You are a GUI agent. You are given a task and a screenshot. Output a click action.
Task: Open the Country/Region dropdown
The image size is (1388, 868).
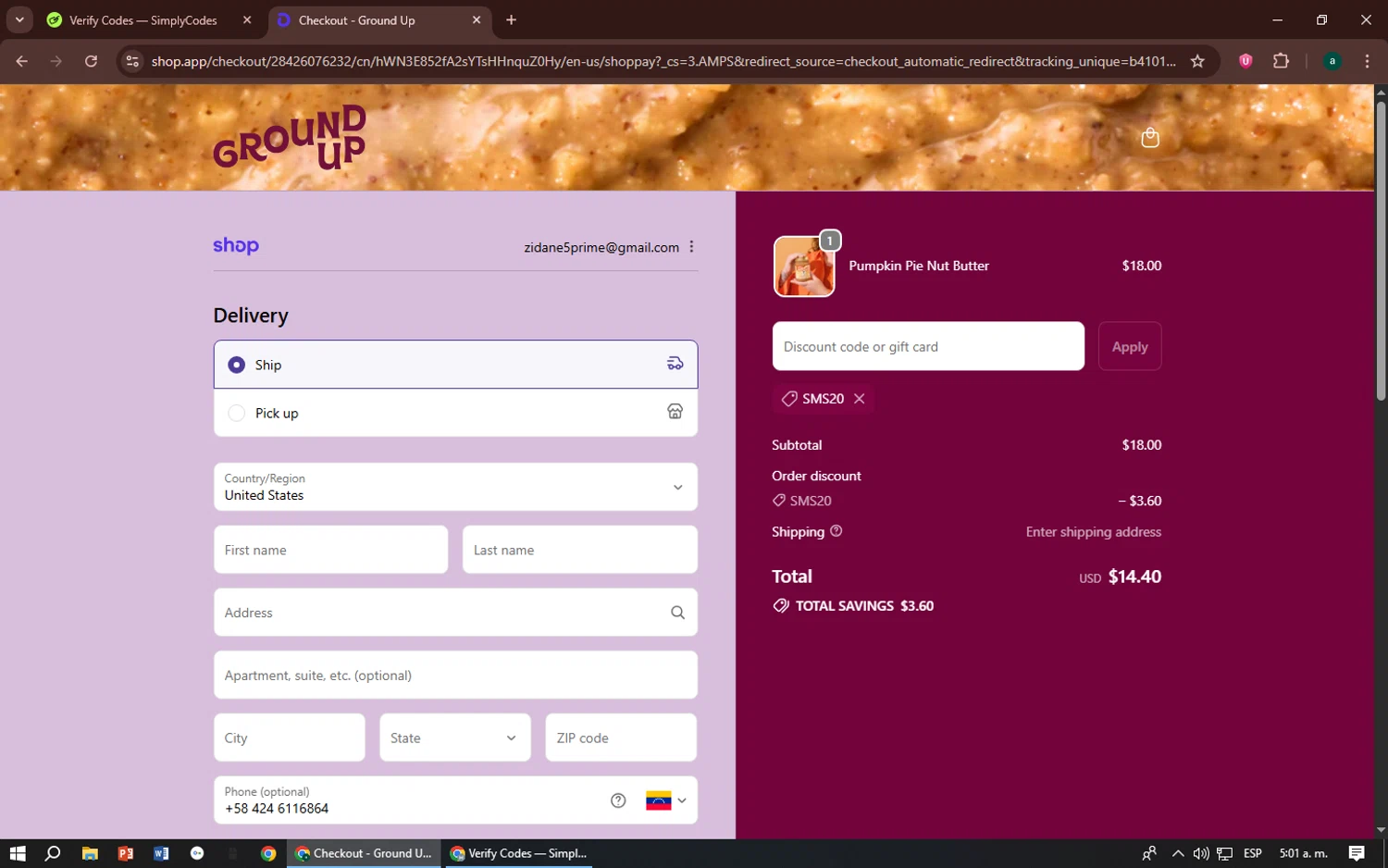(455, 487)
